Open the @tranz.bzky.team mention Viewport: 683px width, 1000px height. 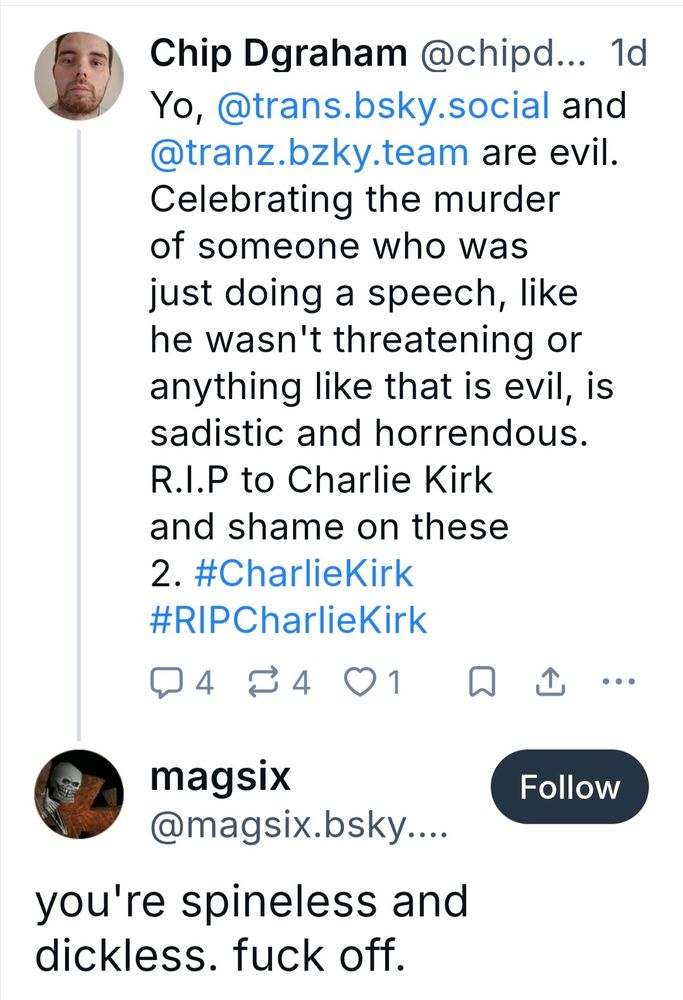[x=309, y=152]
